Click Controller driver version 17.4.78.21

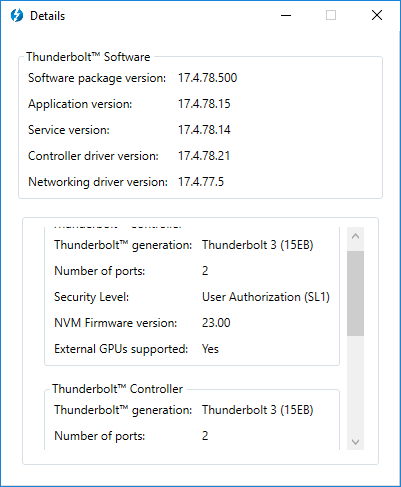click(x=204, y=156)
